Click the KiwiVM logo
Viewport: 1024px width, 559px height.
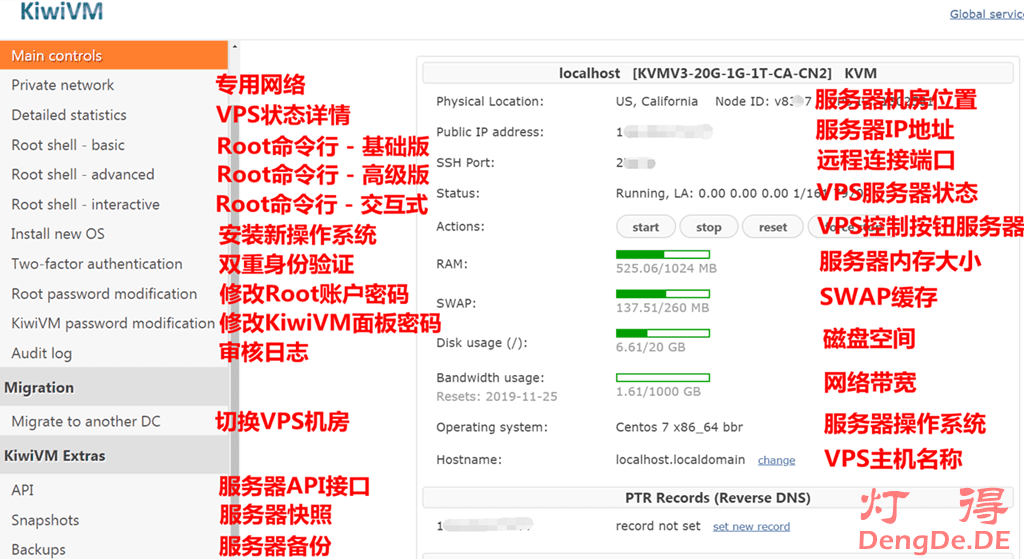coord(61,11)
